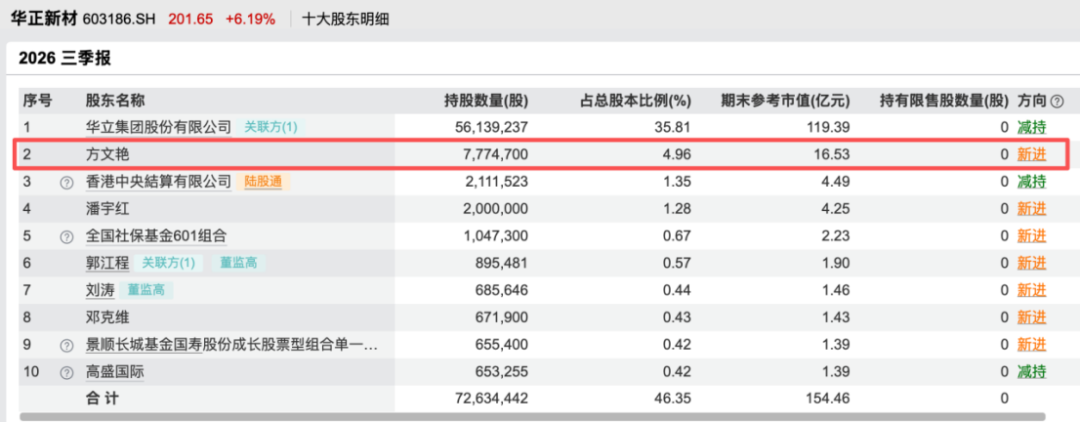Open shareholder link 郭江程
Screen dimensions: 1080x422
pyautogui.click(x=107, y=263)
